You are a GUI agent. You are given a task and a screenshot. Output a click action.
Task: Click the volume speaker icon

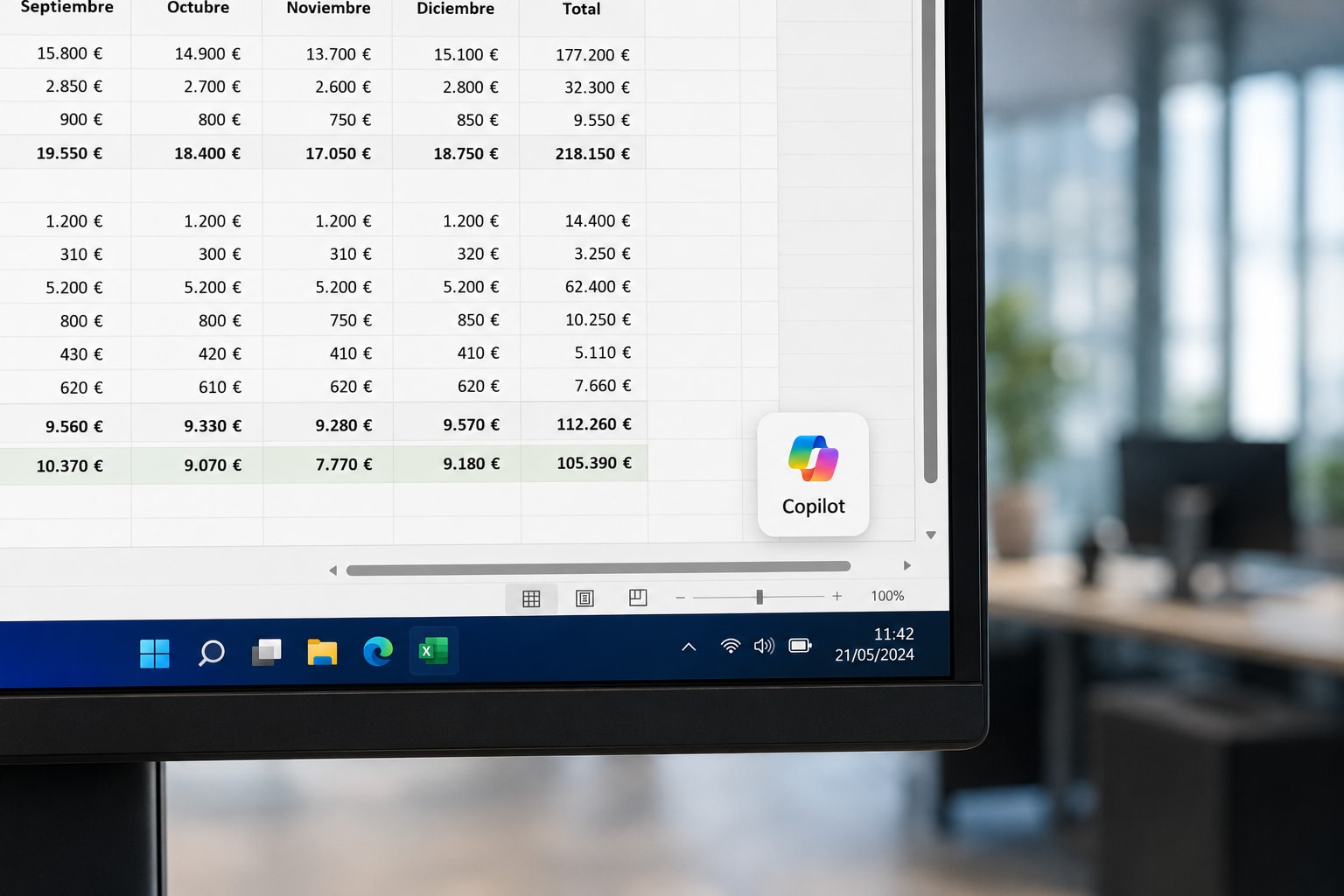tap(764, 646)
